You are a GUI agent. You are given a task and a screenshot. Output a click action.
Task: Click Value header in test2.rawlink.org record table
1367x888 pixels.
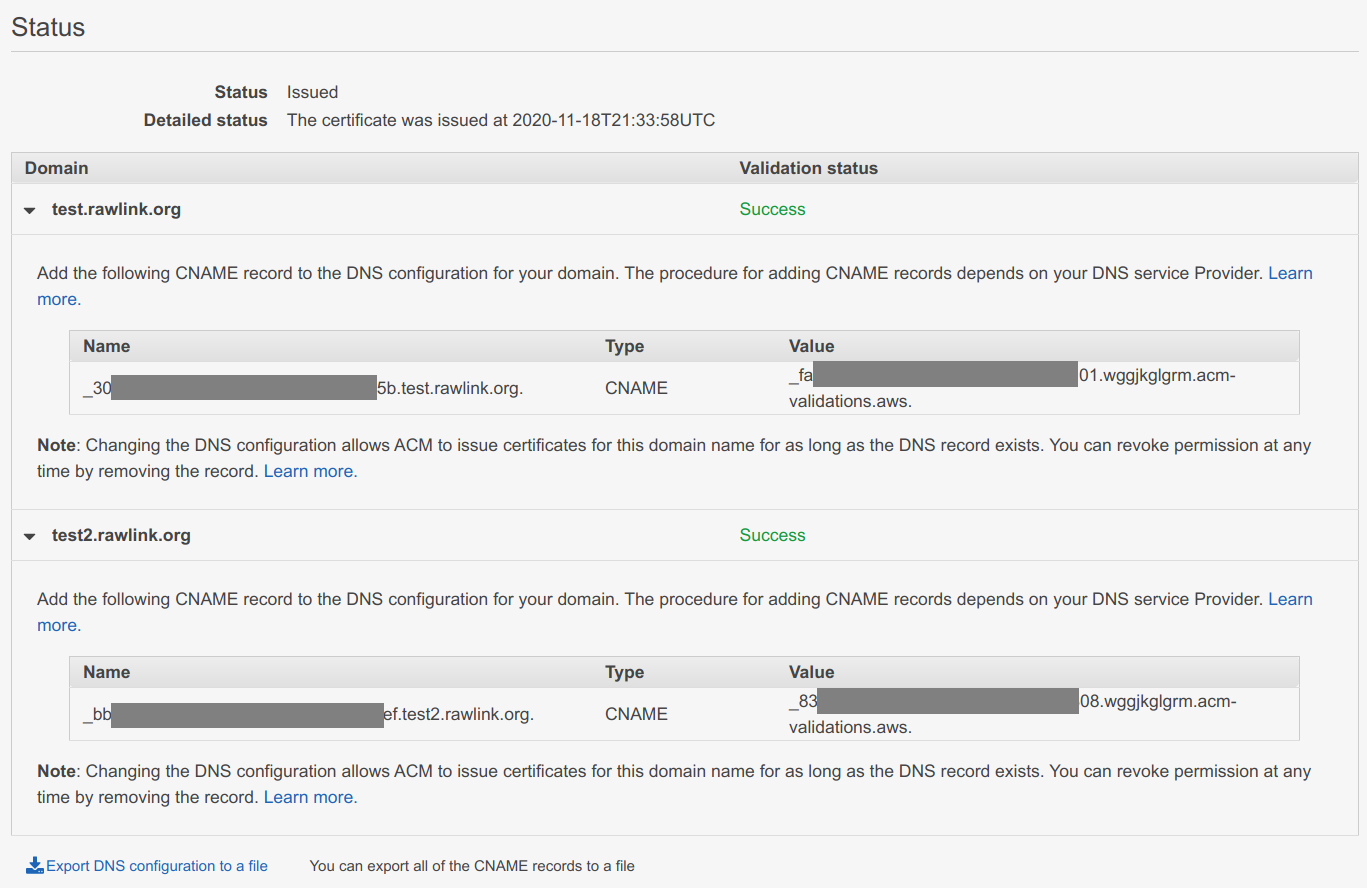(x=811, y=672)
